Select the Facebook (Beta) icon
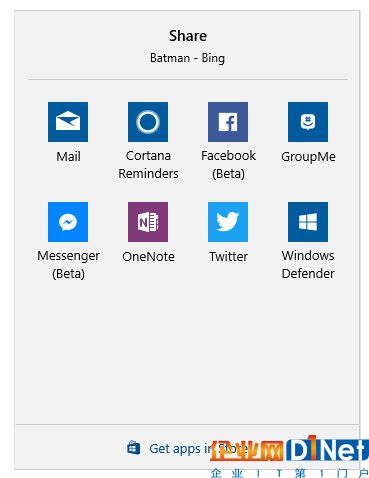The width and height of the screenshot is (369, 478). [x=228, y=122]
